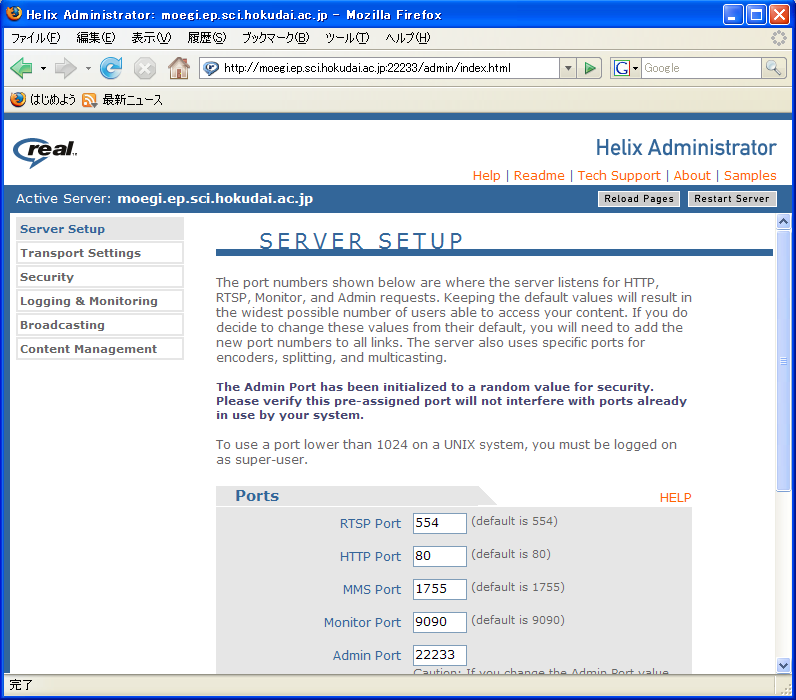Click the HTTP Port input field
This screenshot has width=796, height=700.
point(440,556)
